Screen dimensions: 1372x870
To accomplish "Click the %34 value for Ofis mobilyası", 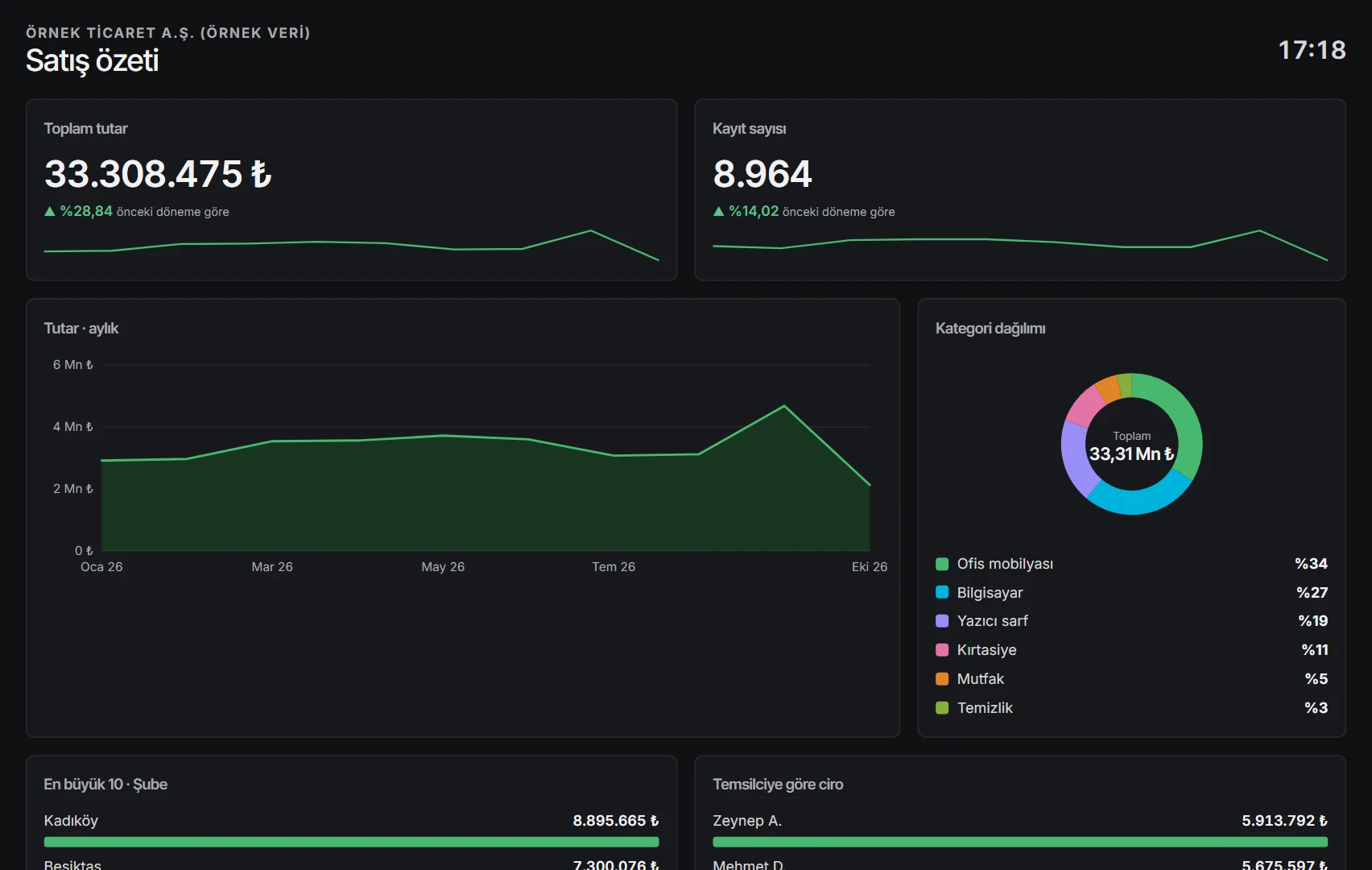I will (1312, 564).
